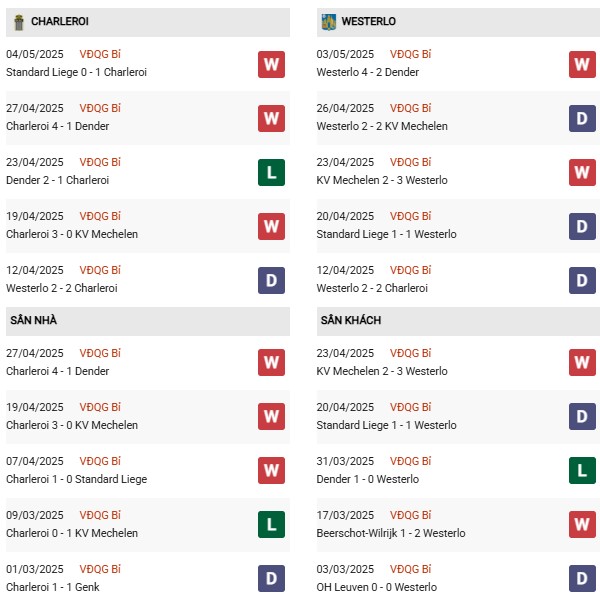Select the SÂN NHÀ section header

148,321
